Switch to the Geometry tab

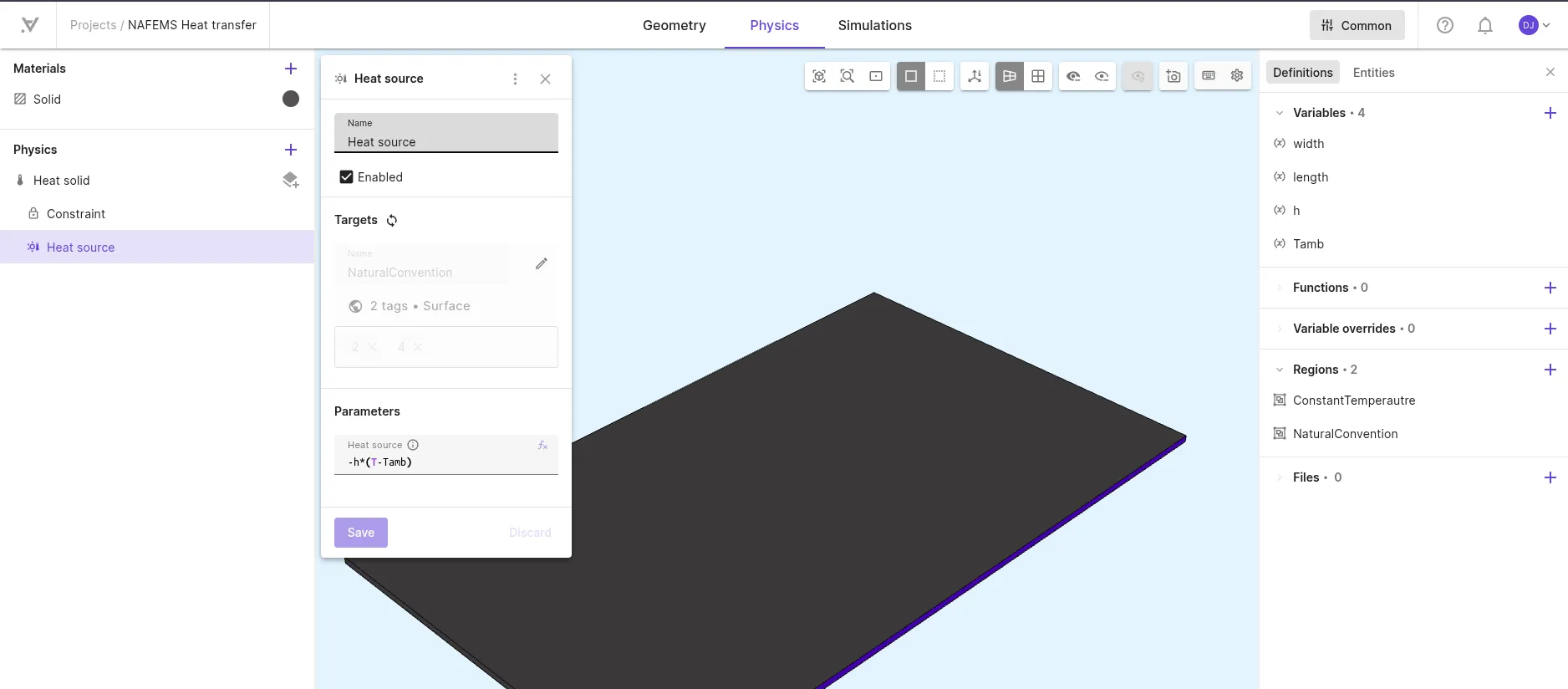[x=675, y=25]
